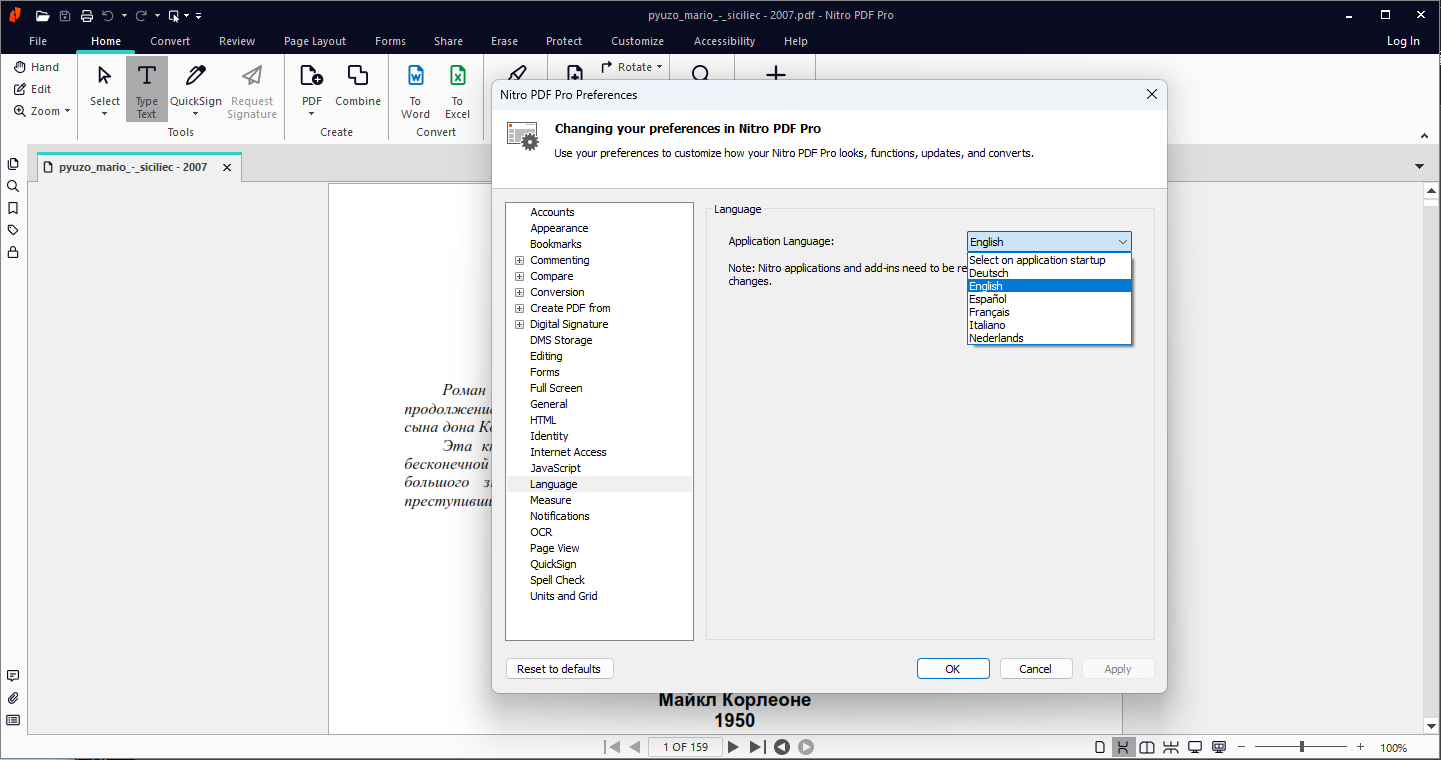The image size is (1441, 760).
Task: Click the Hand tool
Action: (36, 67)
